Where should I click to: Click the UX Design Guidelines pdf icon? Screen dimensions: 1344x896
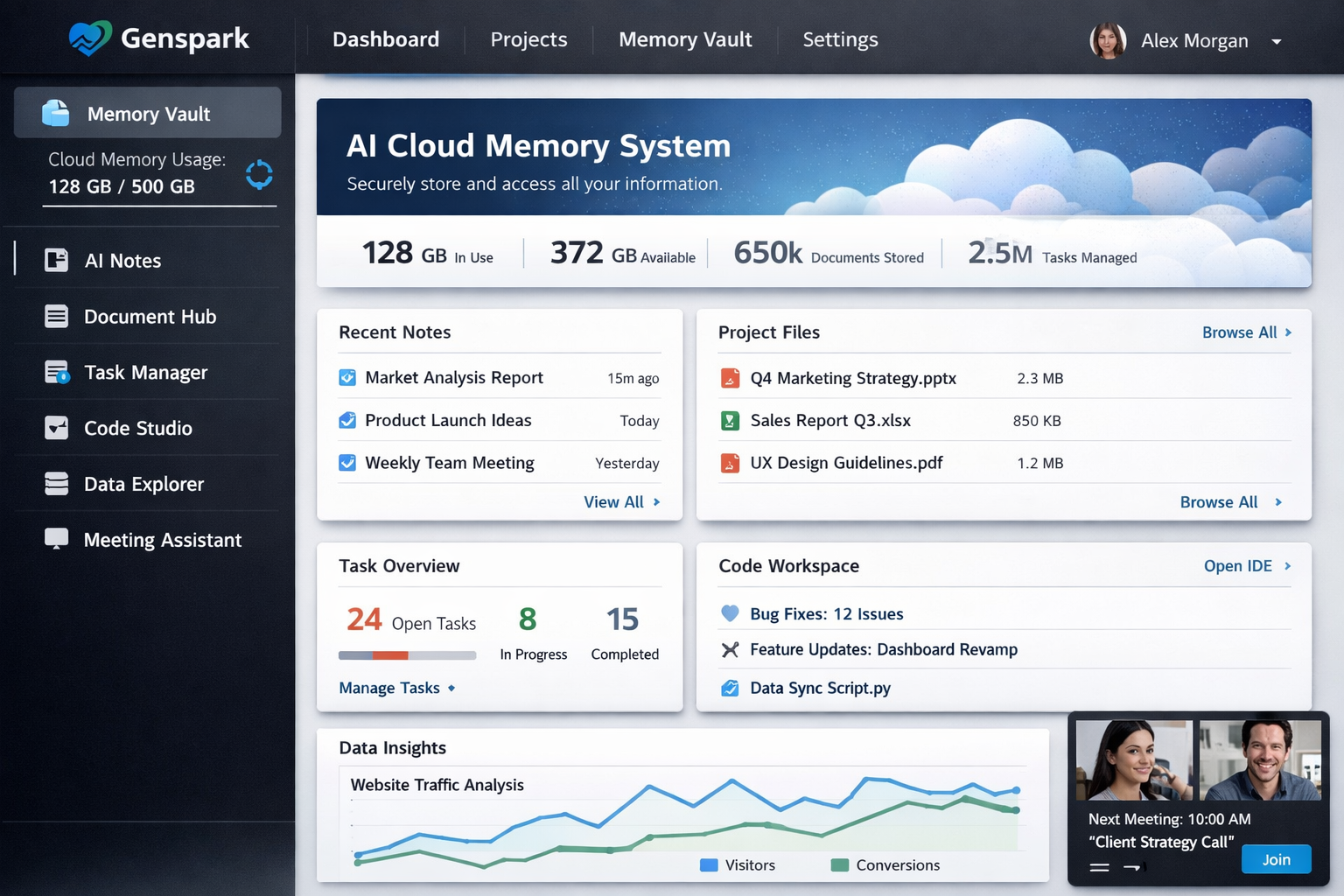point(730,463)
